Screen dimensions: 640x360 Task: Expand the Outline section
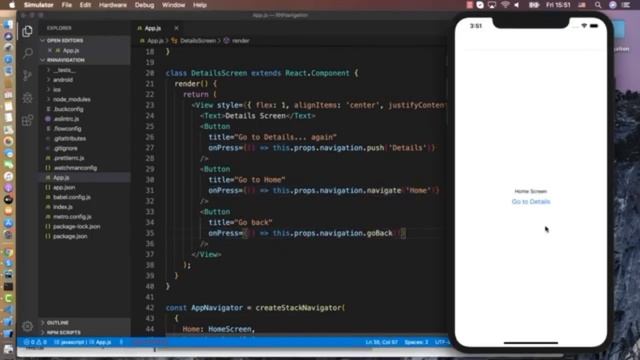[x=58, y=322]
